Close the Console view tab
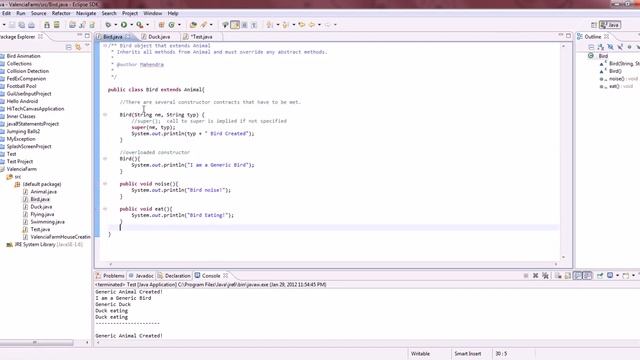 pyautogui.click(x=225, y=276)
